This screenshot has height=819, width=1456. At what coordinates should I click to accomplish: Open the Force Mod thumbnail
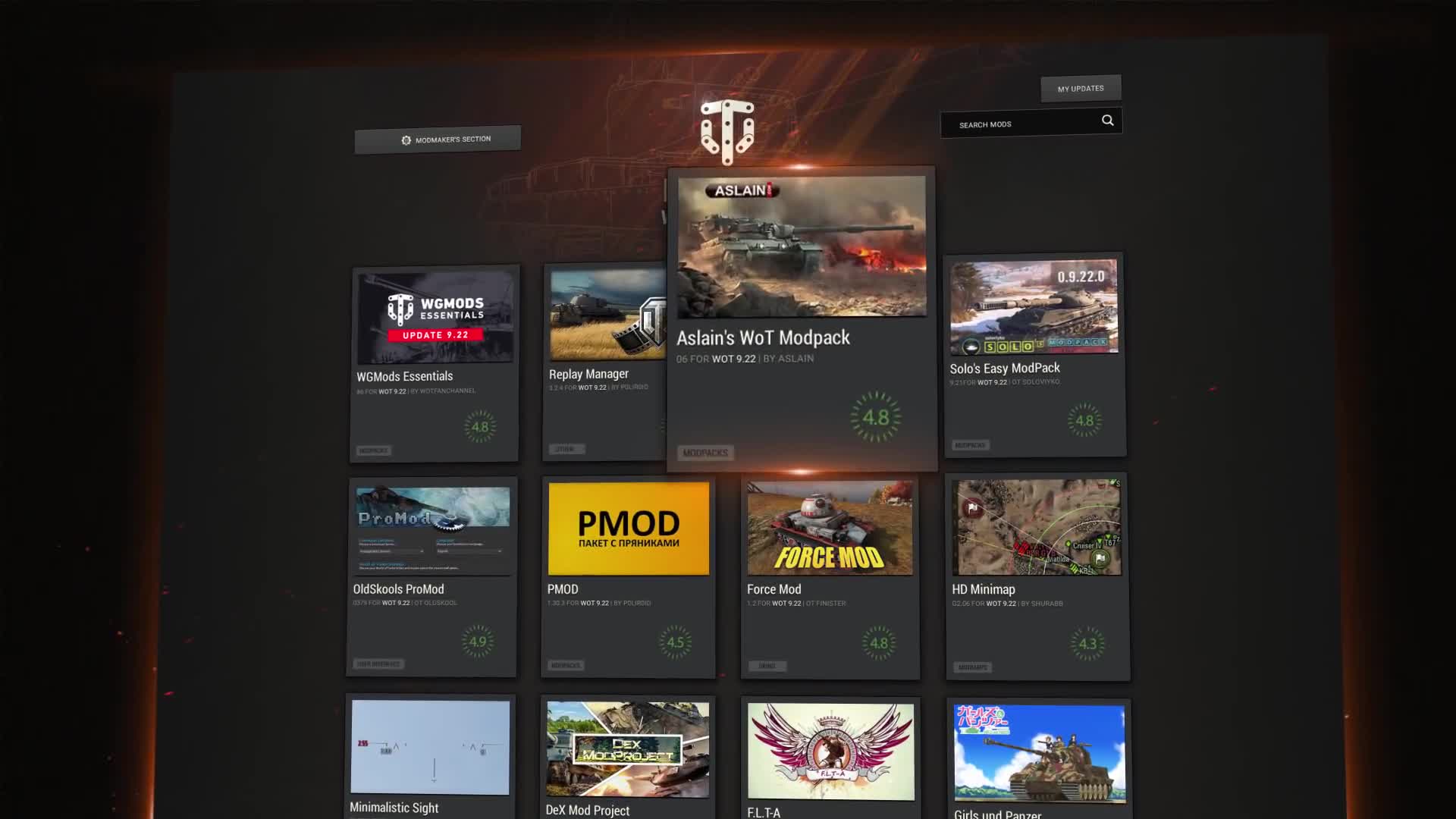(830, 529)
